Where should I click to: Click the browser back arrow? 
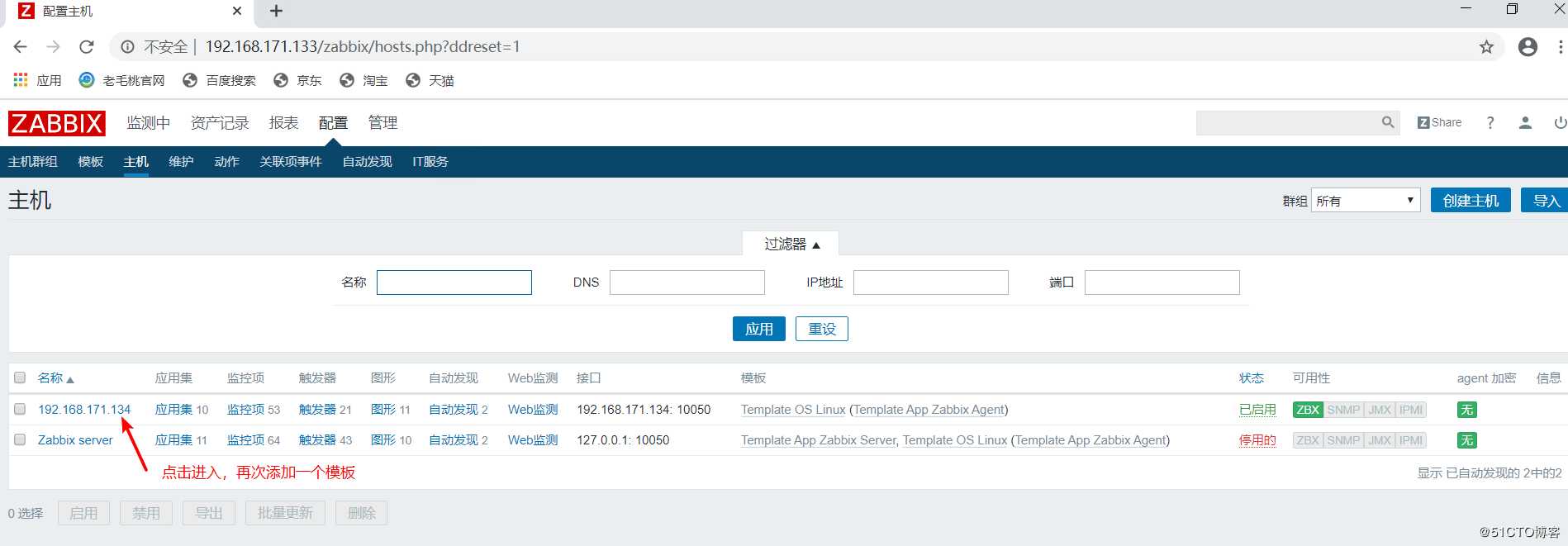pos(21,47)
